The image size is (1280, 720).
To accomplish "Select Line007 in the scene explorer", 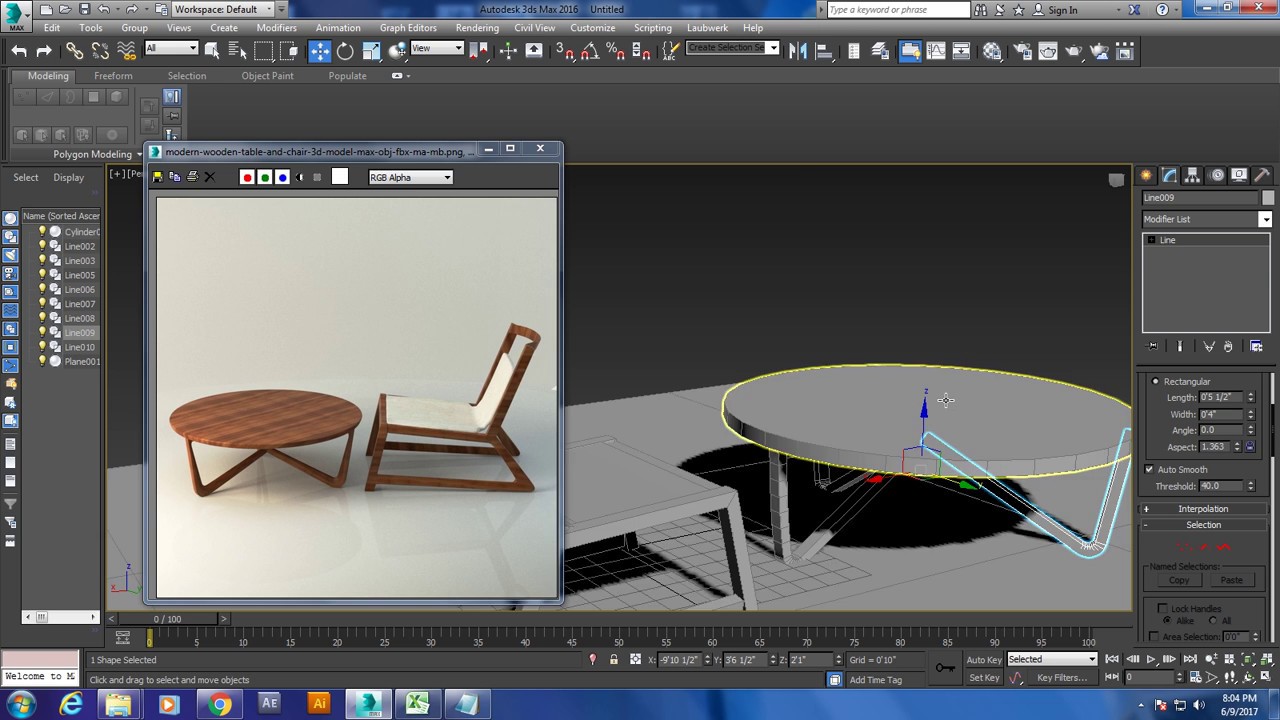I will pos(80,304).
